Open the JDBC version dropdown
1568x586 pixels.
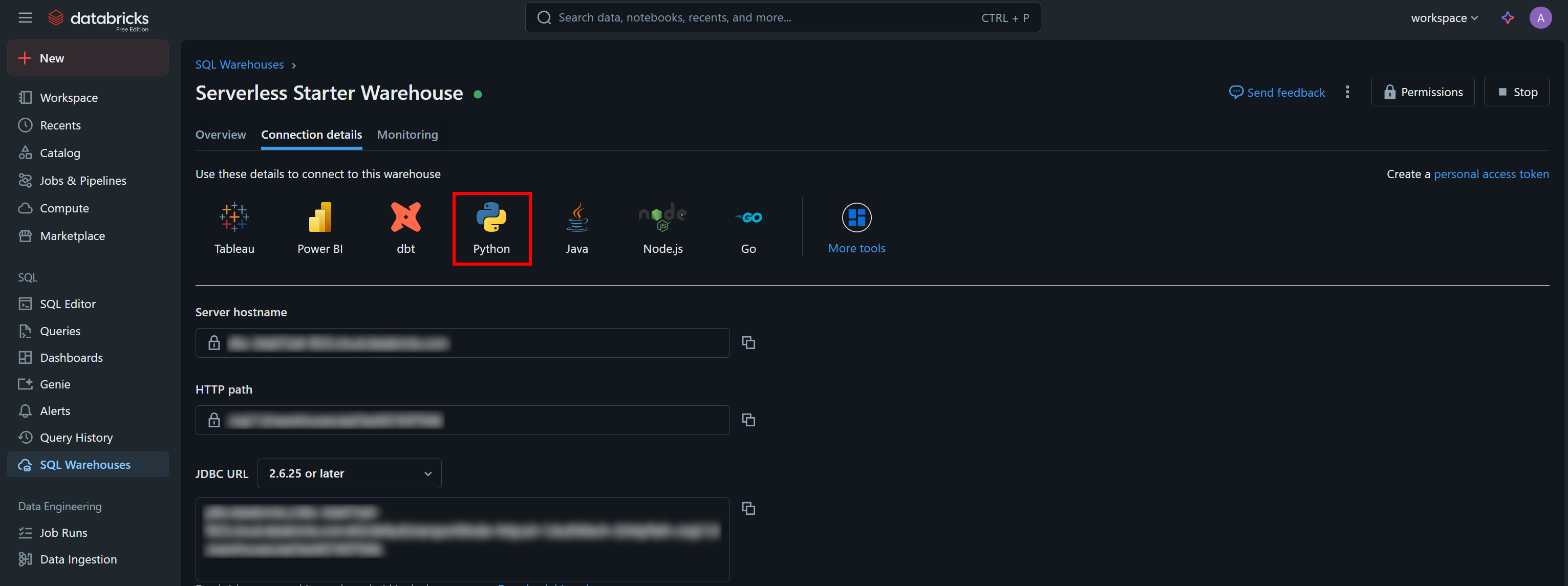coord(349,473)
